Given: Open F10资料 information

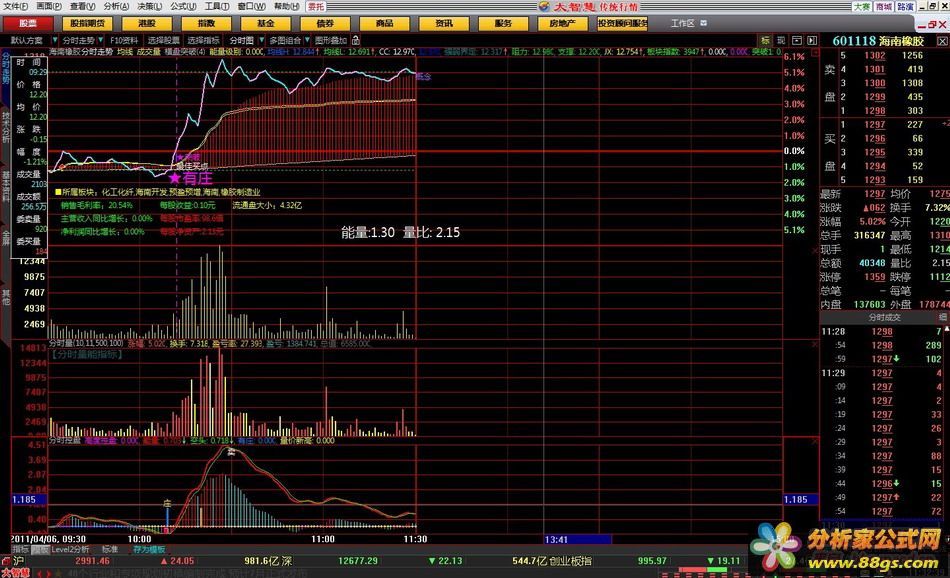Looking at the screenshot, I should click(124, 41).
